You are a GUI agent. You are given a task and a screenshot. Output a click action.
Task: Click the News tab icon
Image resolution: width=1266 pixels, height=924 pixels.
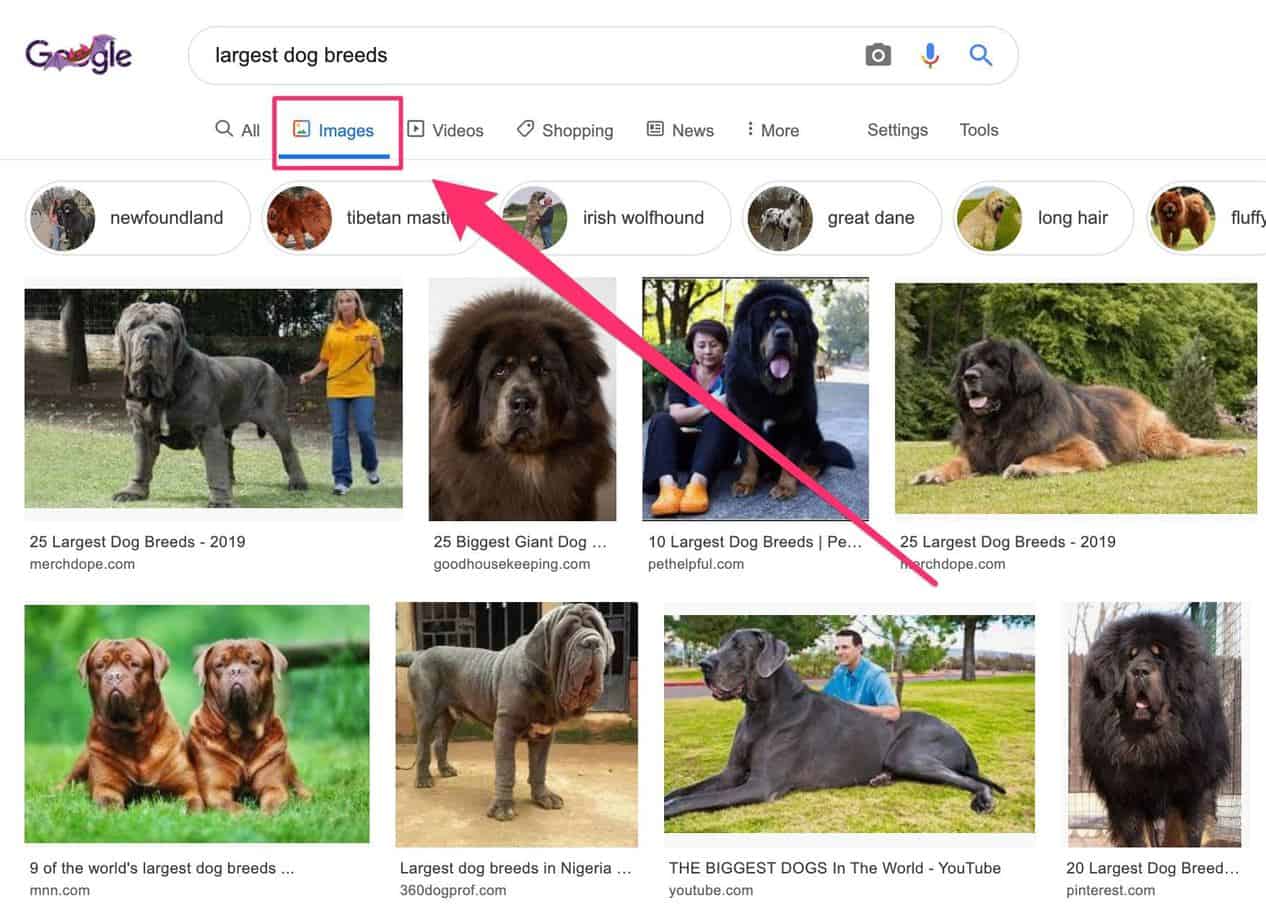pos(655,129)
